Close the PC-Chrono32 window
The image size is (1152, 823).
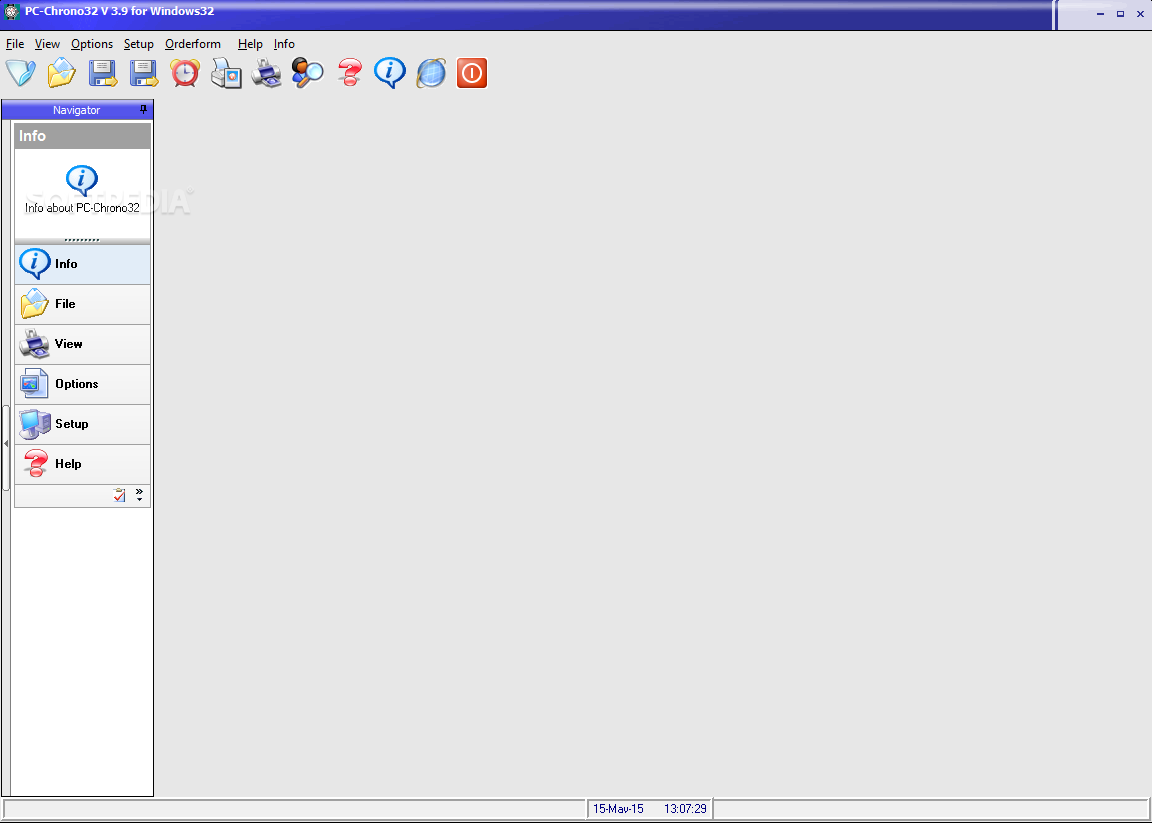coord(1140,14)
